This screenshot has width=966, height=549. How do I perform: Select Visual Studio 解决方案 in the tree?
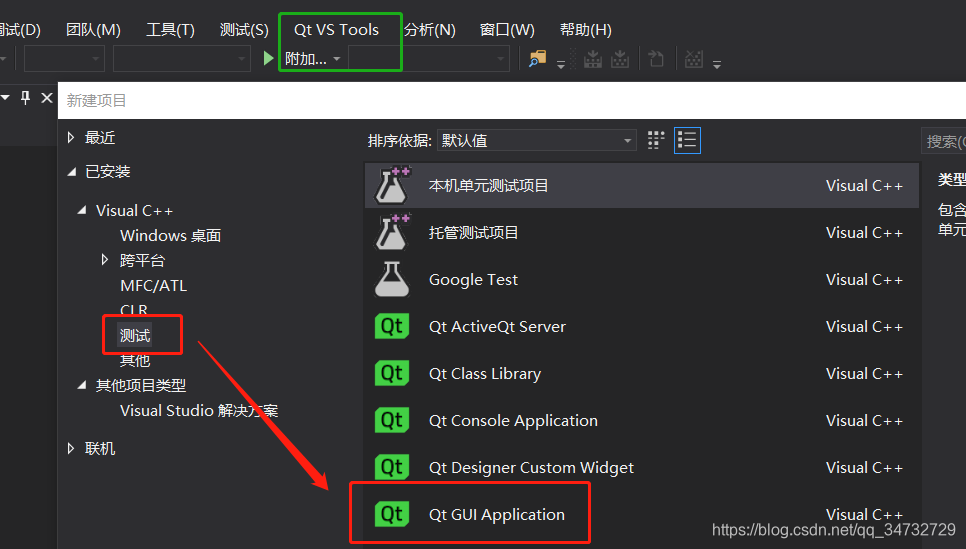point(199,410)
